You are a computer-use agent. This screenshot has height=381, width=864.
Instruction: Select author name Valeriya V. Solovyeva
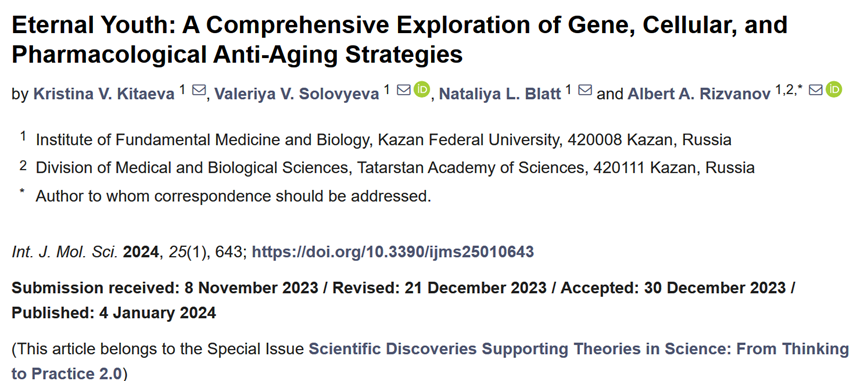297,94
